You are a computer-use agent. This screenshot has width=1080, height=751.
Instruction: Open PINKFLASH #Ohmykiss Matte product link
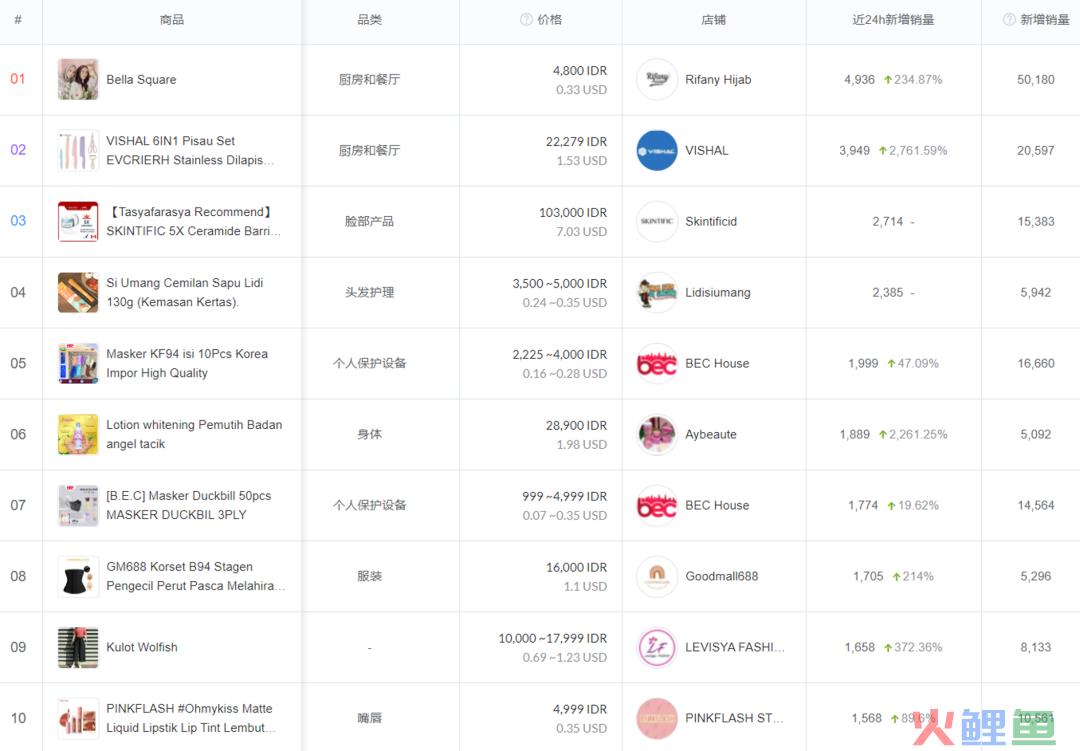tap(191, 718)
